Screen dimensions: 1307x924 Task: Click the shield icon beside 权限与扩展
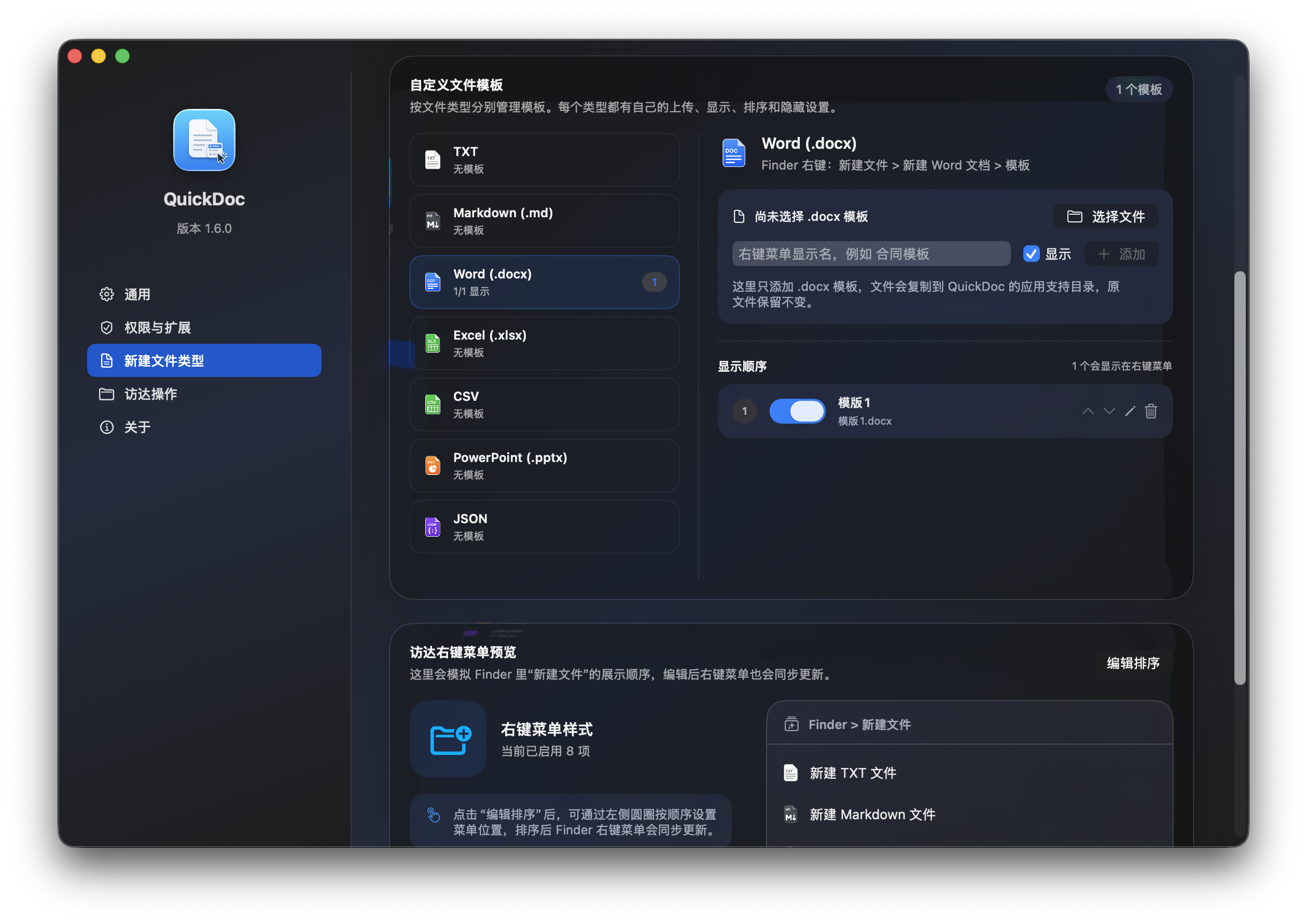coord(106,327)
